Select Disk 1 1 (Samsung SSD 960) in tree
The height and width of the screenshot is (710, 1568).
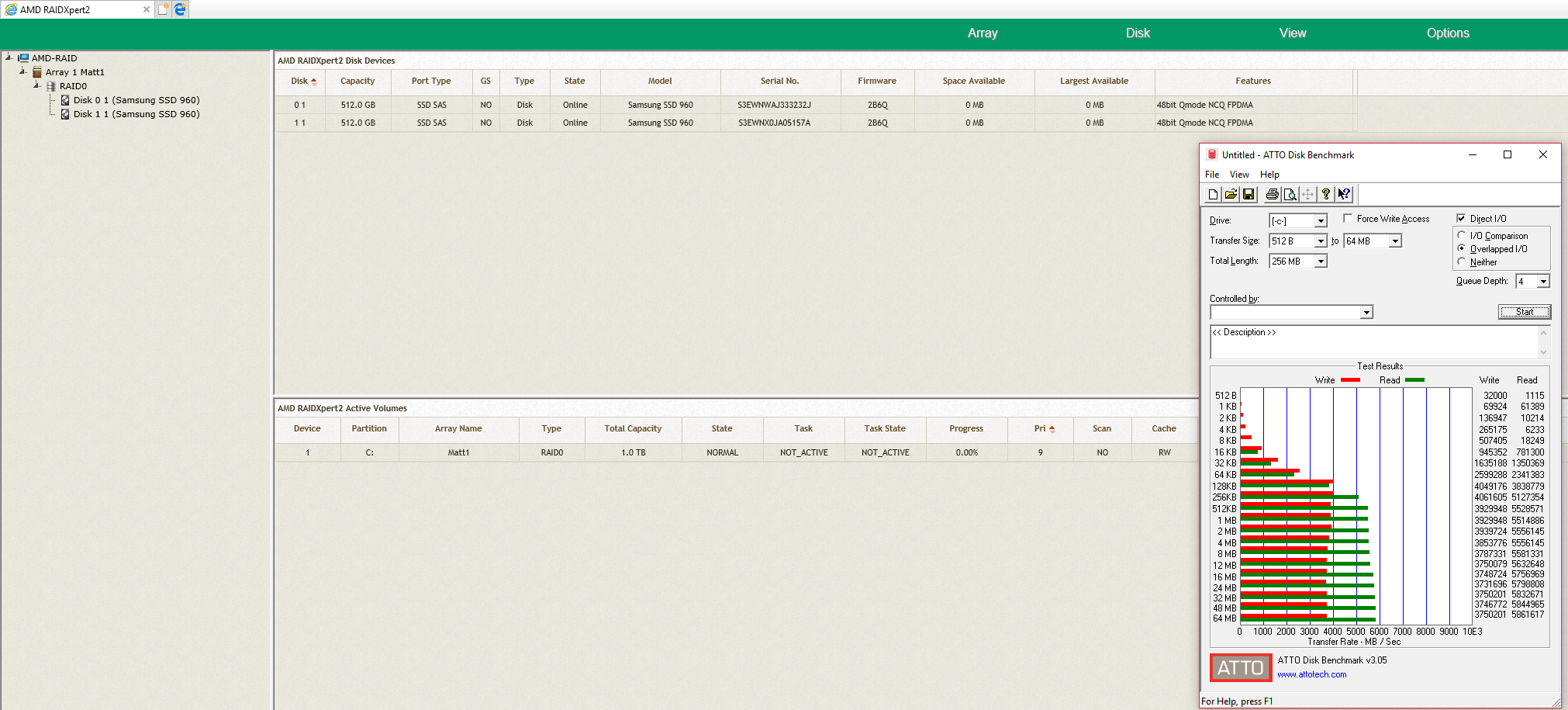tap(136, 114)
